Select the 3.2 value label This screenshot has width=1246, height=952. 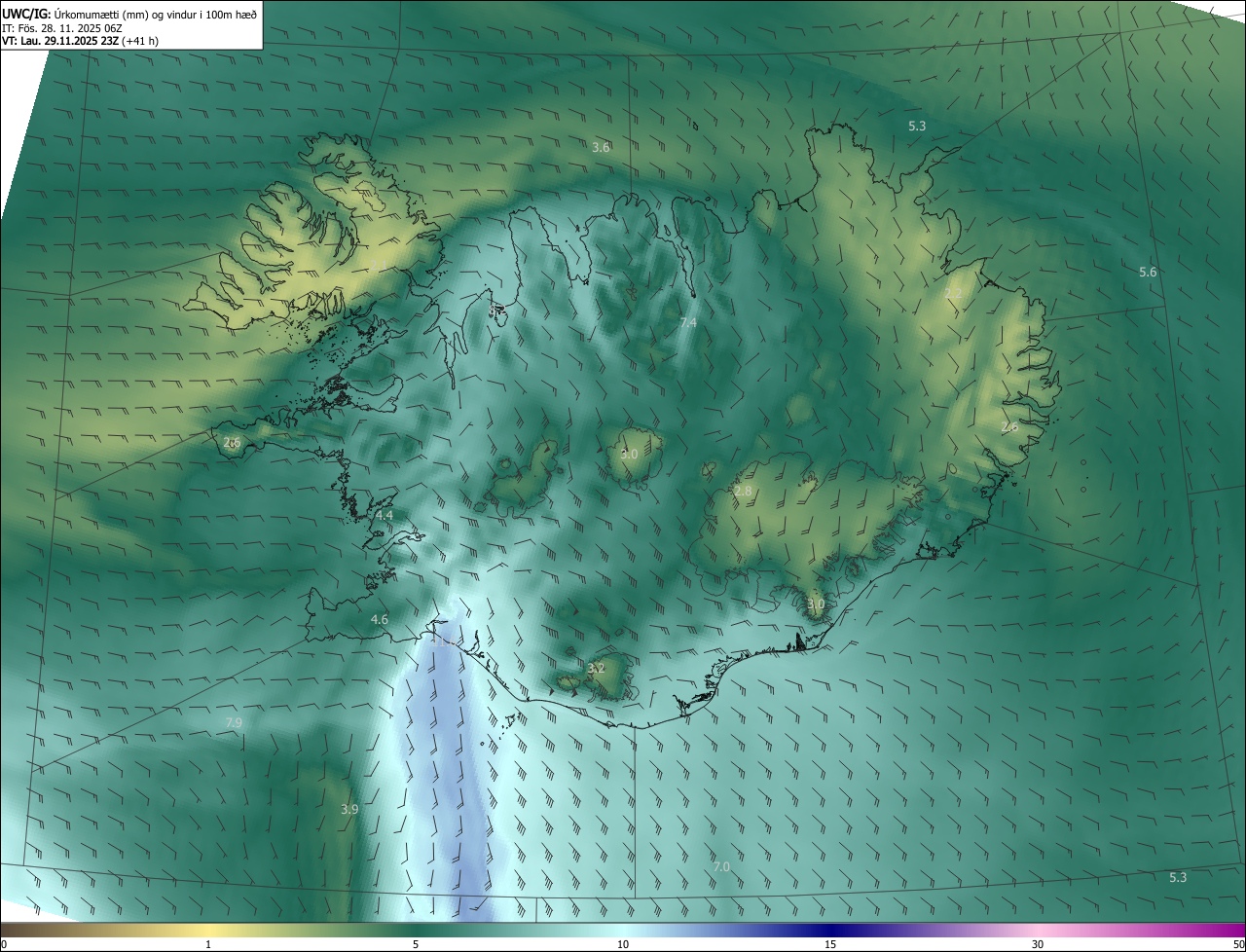597,668
